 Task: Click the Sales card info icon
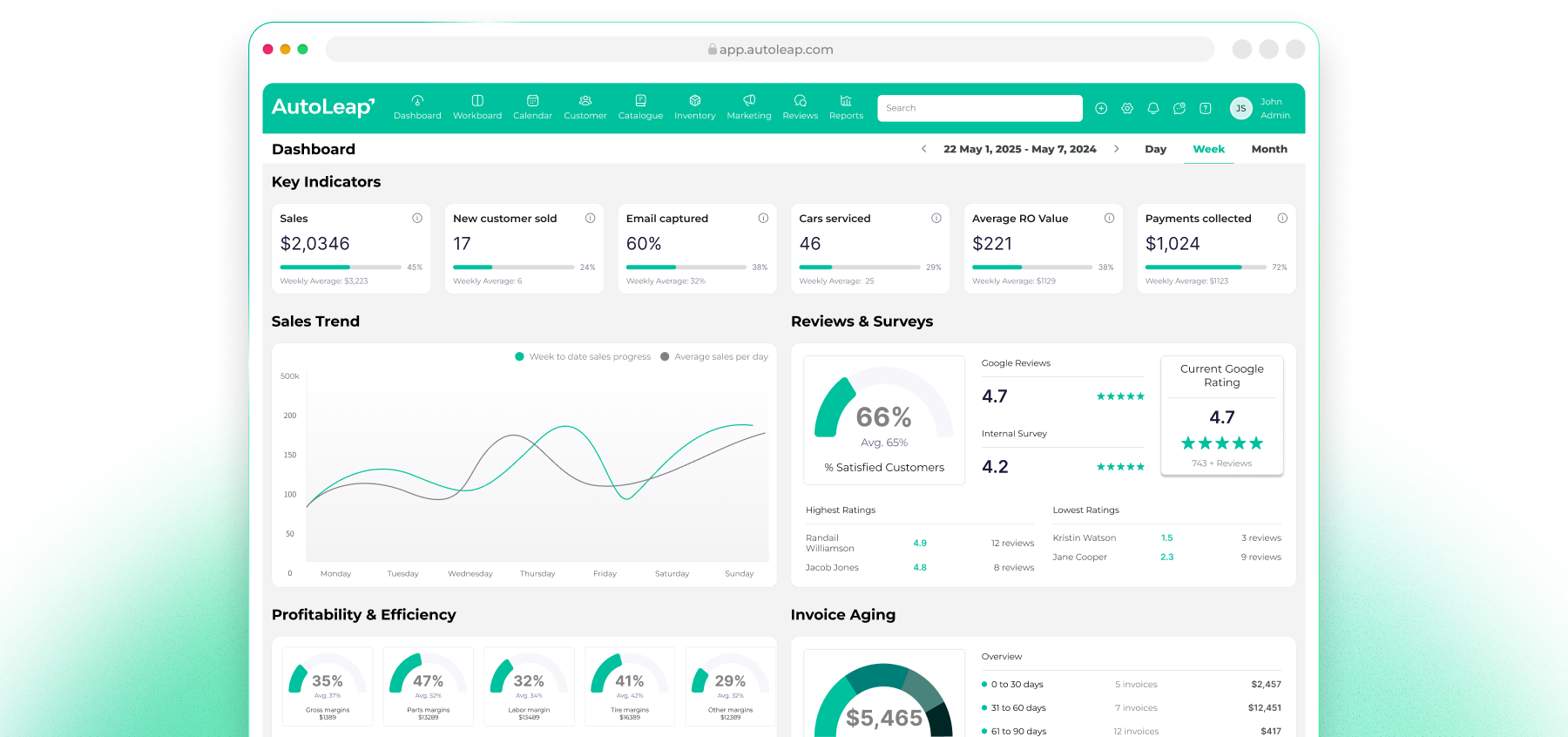[x=417, y=218]
